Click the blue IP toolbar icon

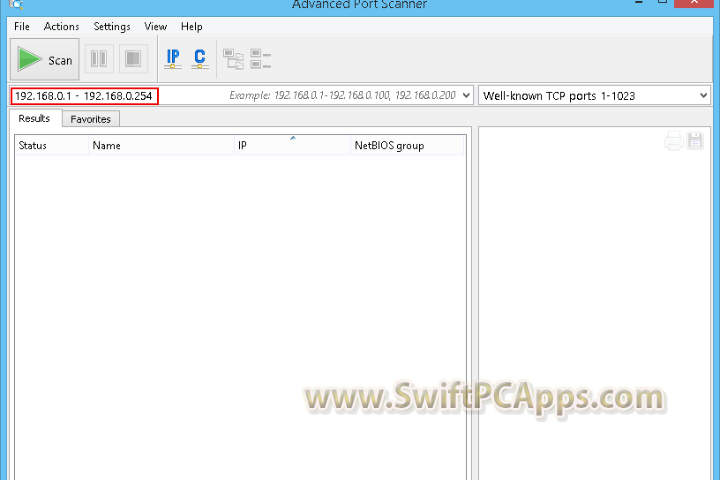pos(173,59)
